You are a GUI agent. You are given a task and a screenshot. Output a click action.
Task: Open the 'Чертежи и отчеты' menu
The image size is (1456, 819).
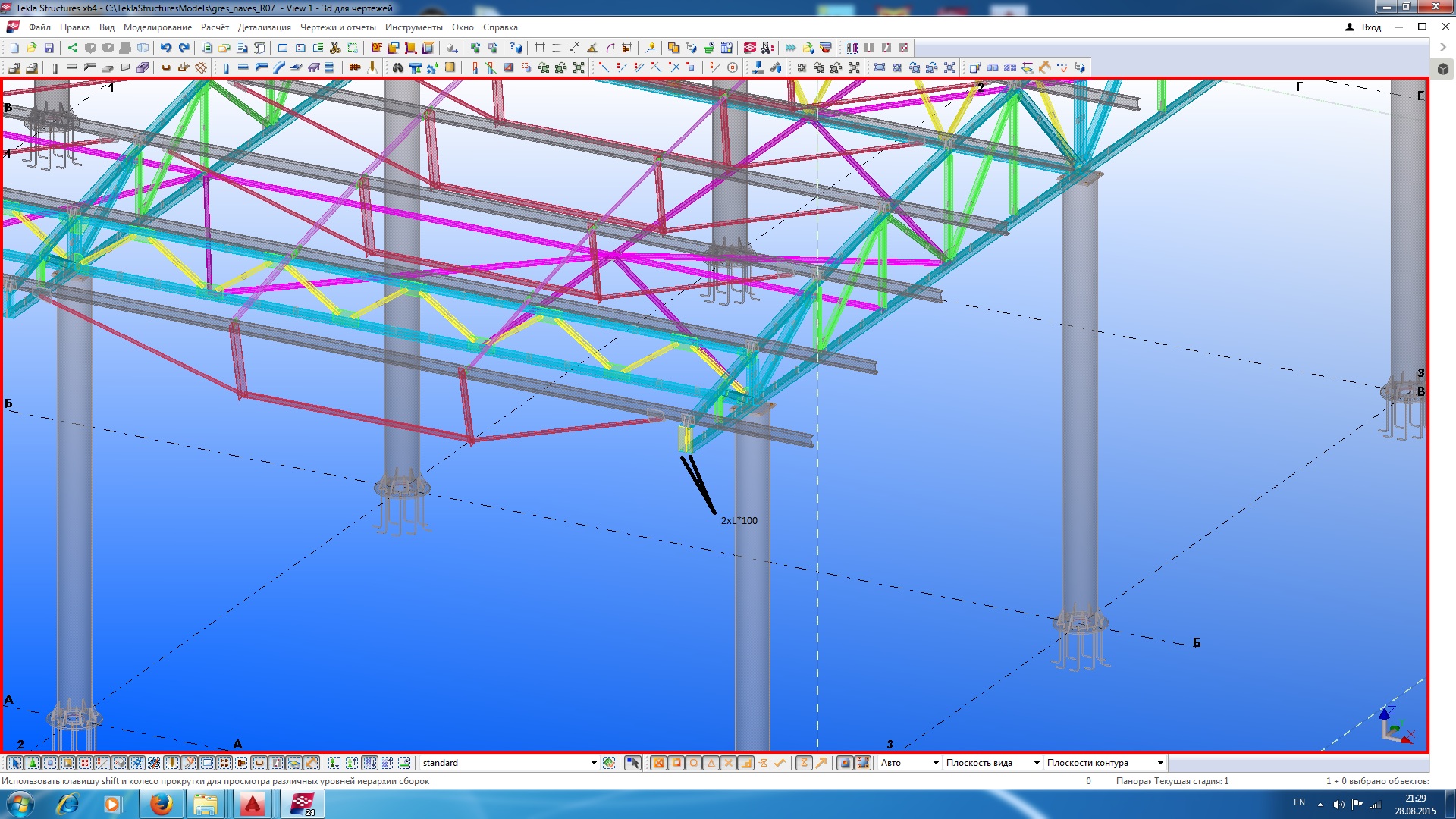click(x=337, y=27)
